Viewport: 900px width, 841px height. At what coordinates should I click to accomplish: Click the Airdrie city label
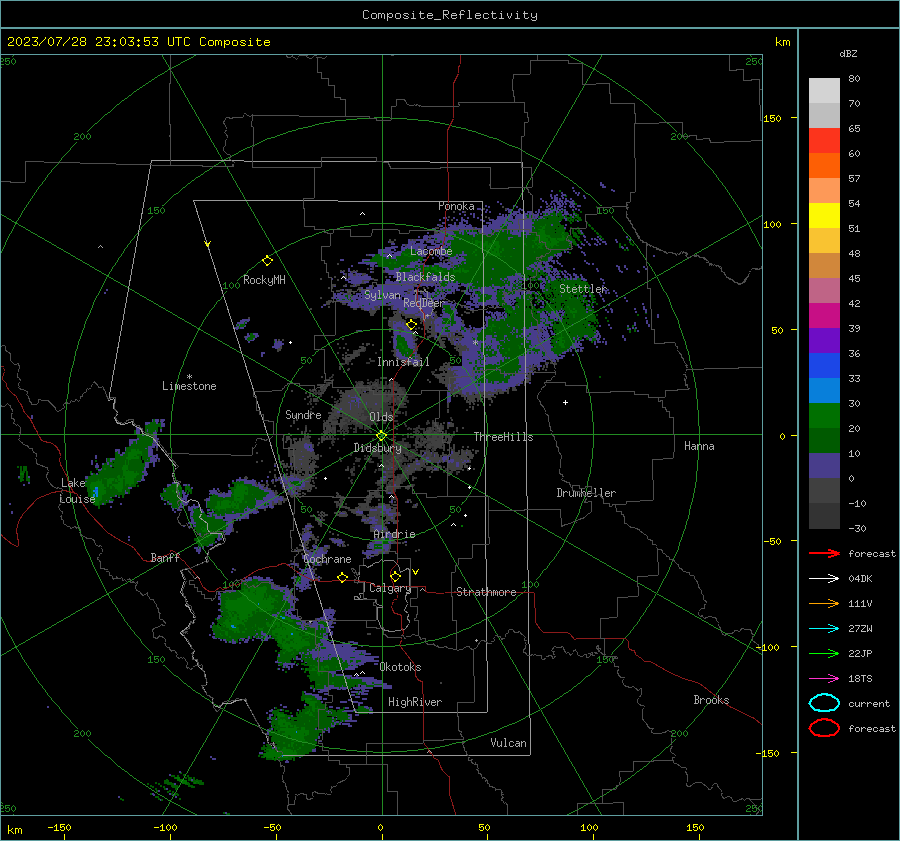[x=394, y=534]
